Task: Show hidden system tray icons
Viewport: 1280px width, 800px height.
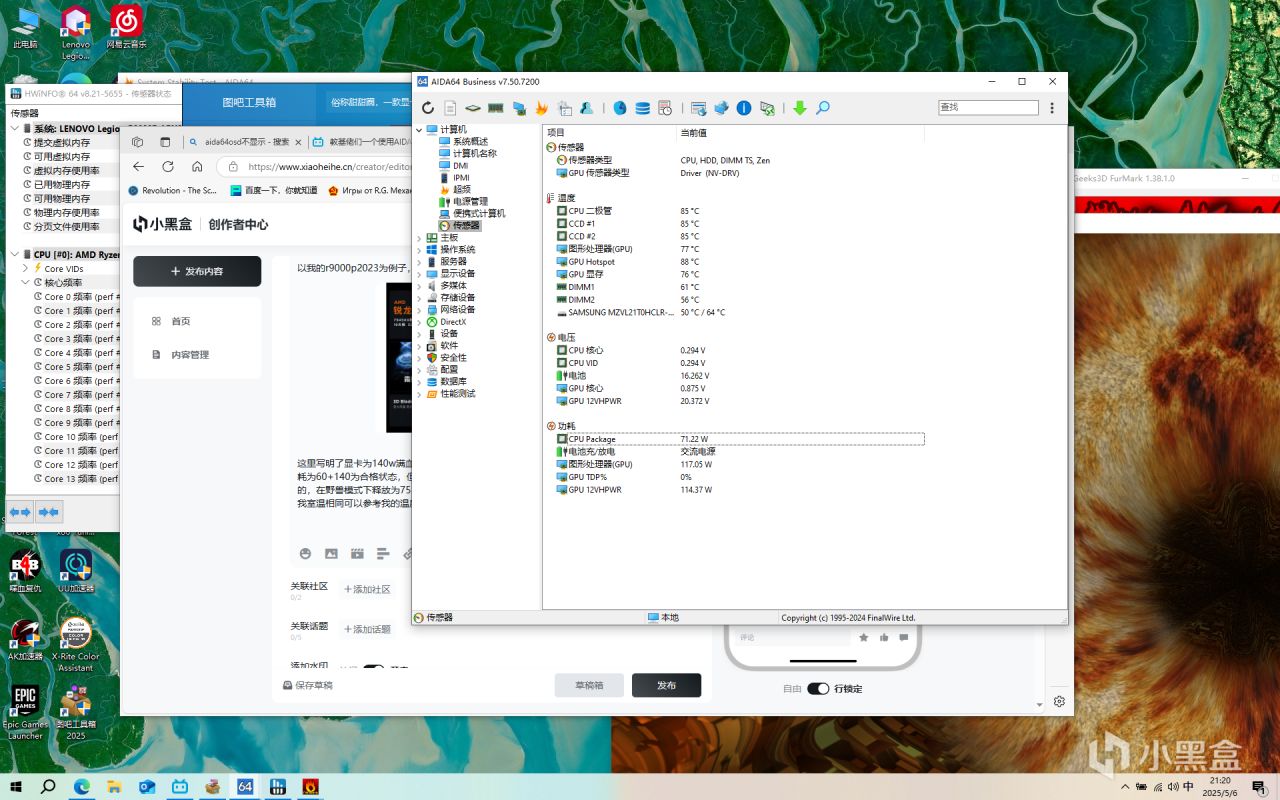Action: click(x=1125, y=786)
